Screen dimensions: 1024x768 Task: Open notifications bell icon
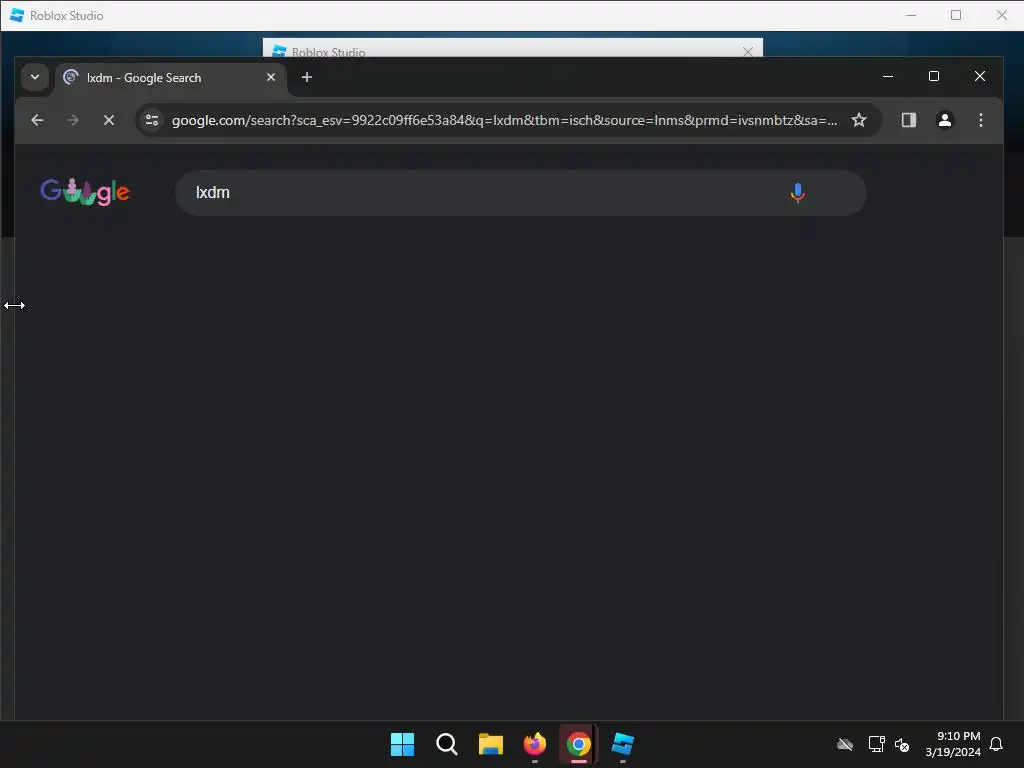[996, 744]
